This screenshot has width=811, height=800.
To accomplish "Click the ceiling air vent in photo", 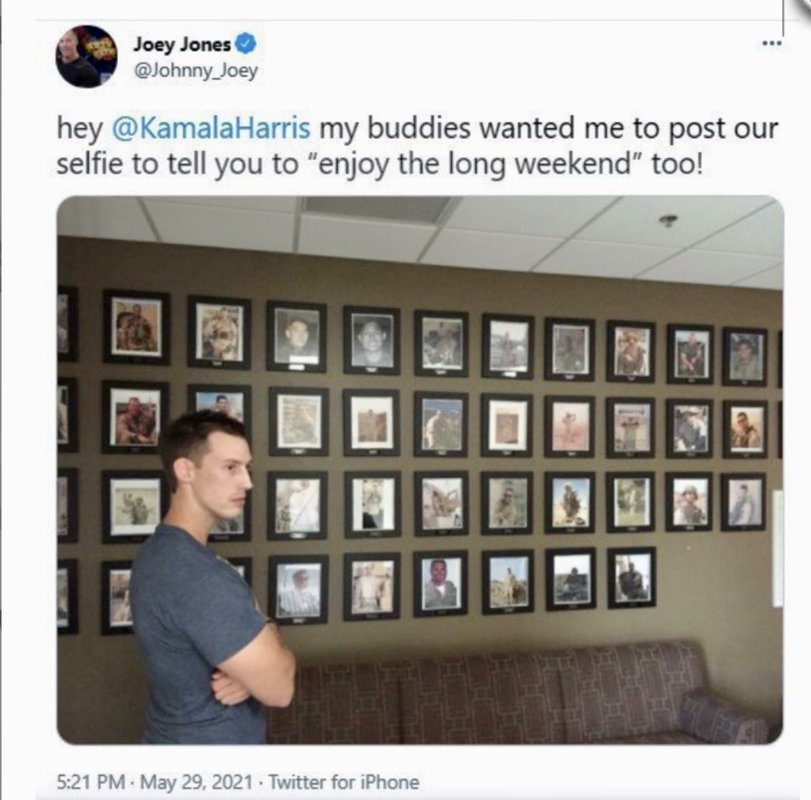I will tap(380, 209).
